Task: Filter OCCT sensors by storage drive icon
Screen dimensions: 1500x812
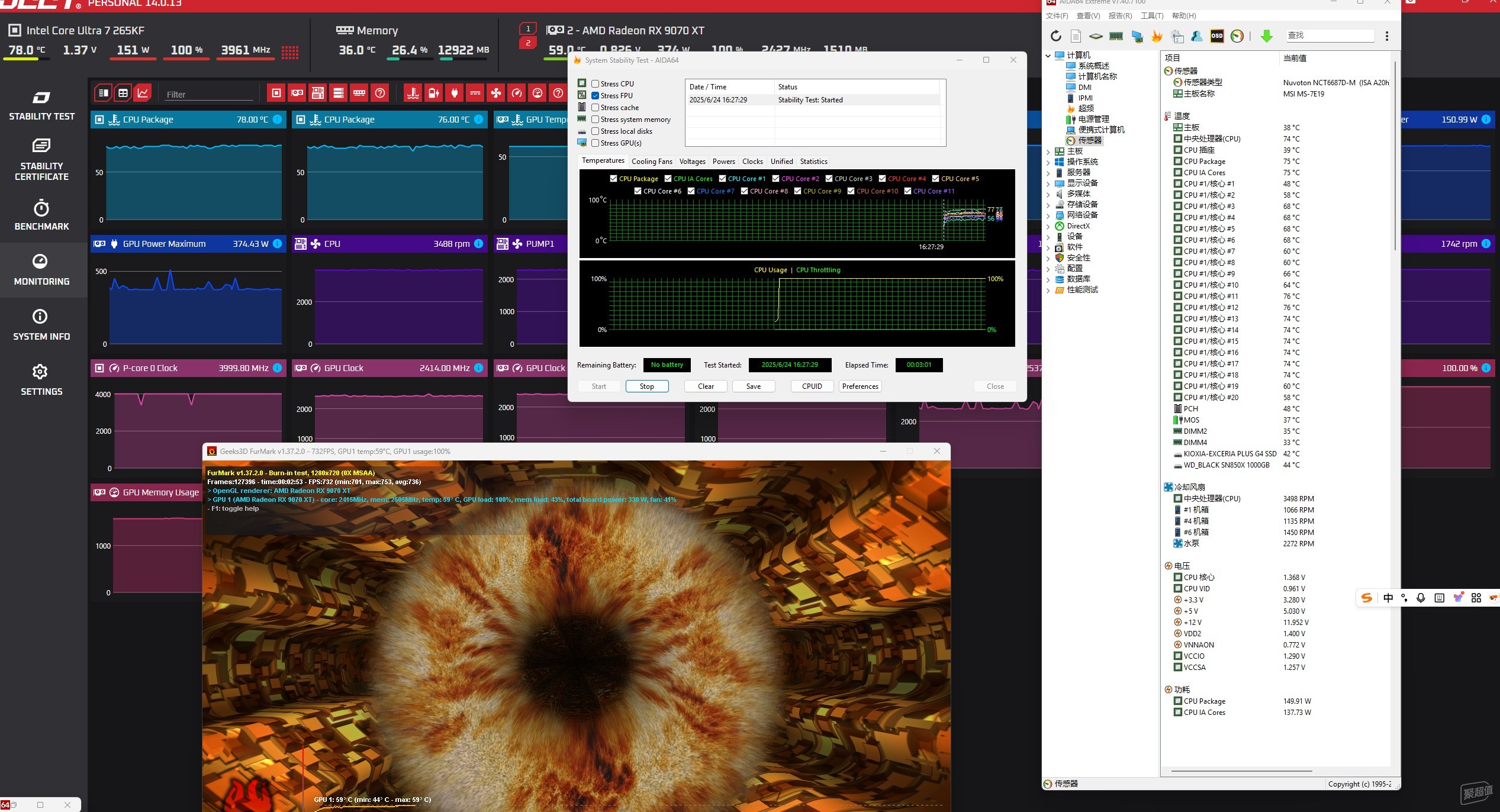Action: coord(339,93)
